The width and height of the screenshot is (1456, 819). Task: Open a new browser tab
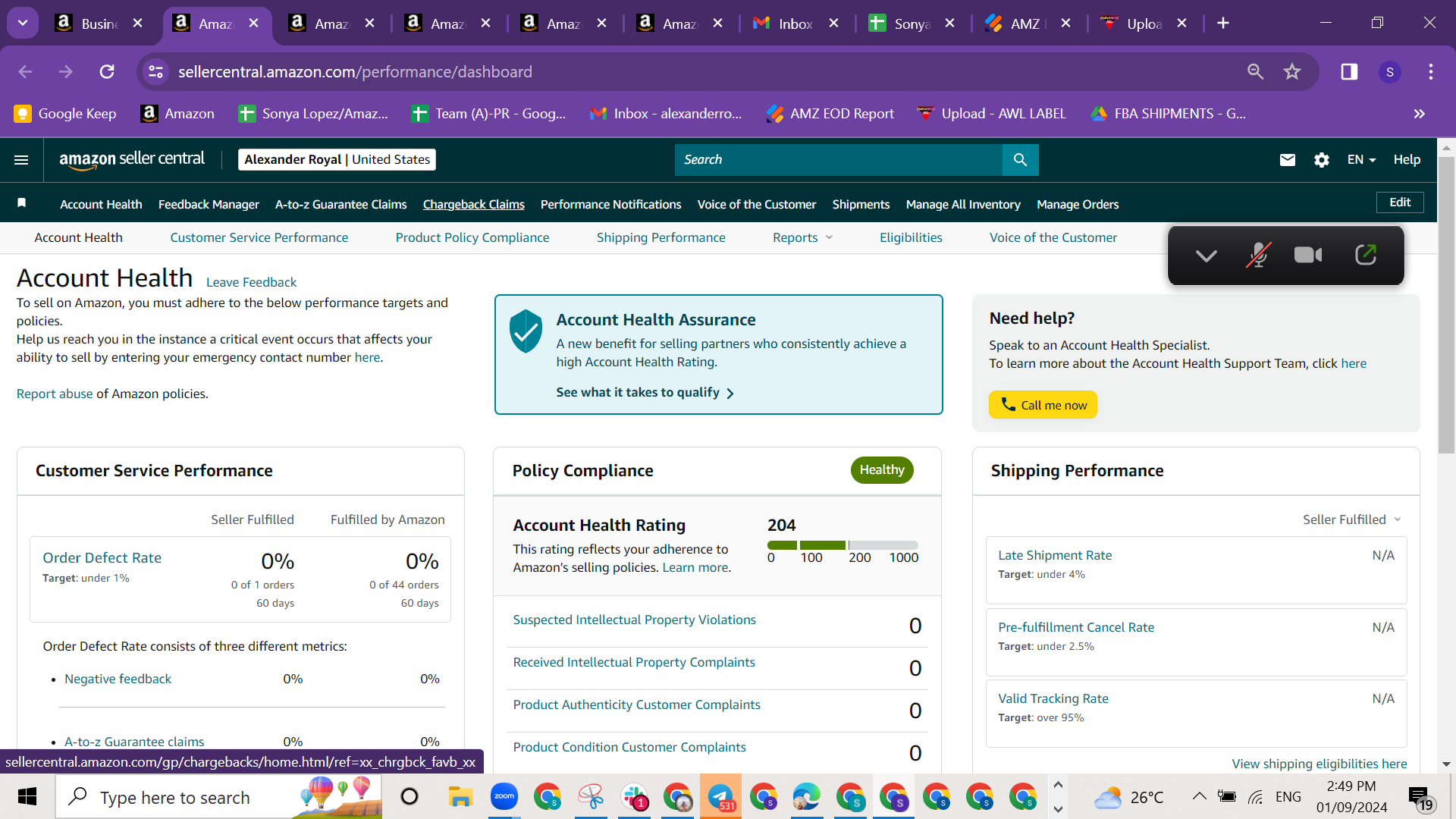click(1223, 24)
